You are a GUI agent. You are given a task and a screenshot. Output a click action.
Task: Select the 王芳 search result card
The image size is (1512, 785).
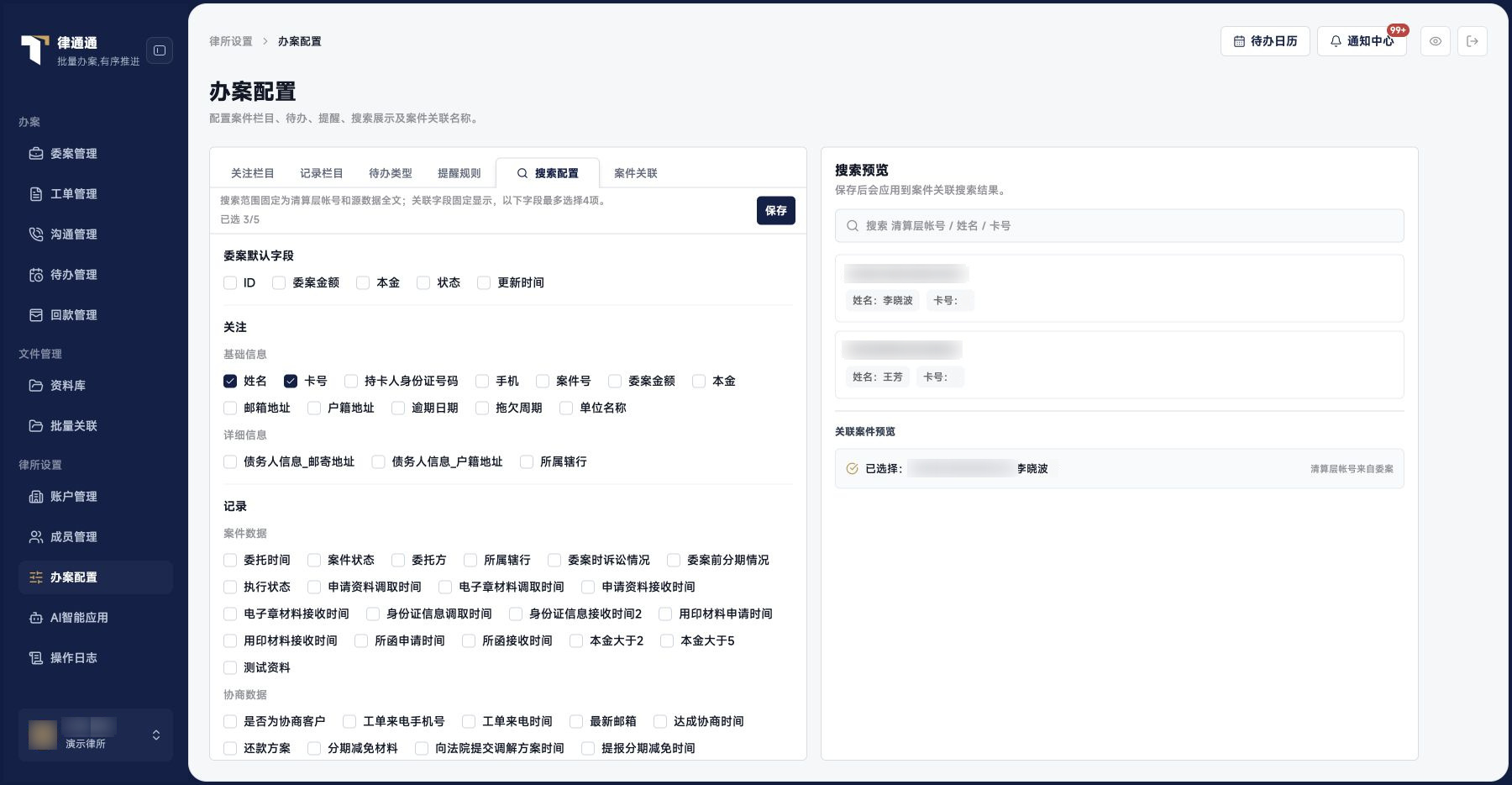(x=1120, y=365)
